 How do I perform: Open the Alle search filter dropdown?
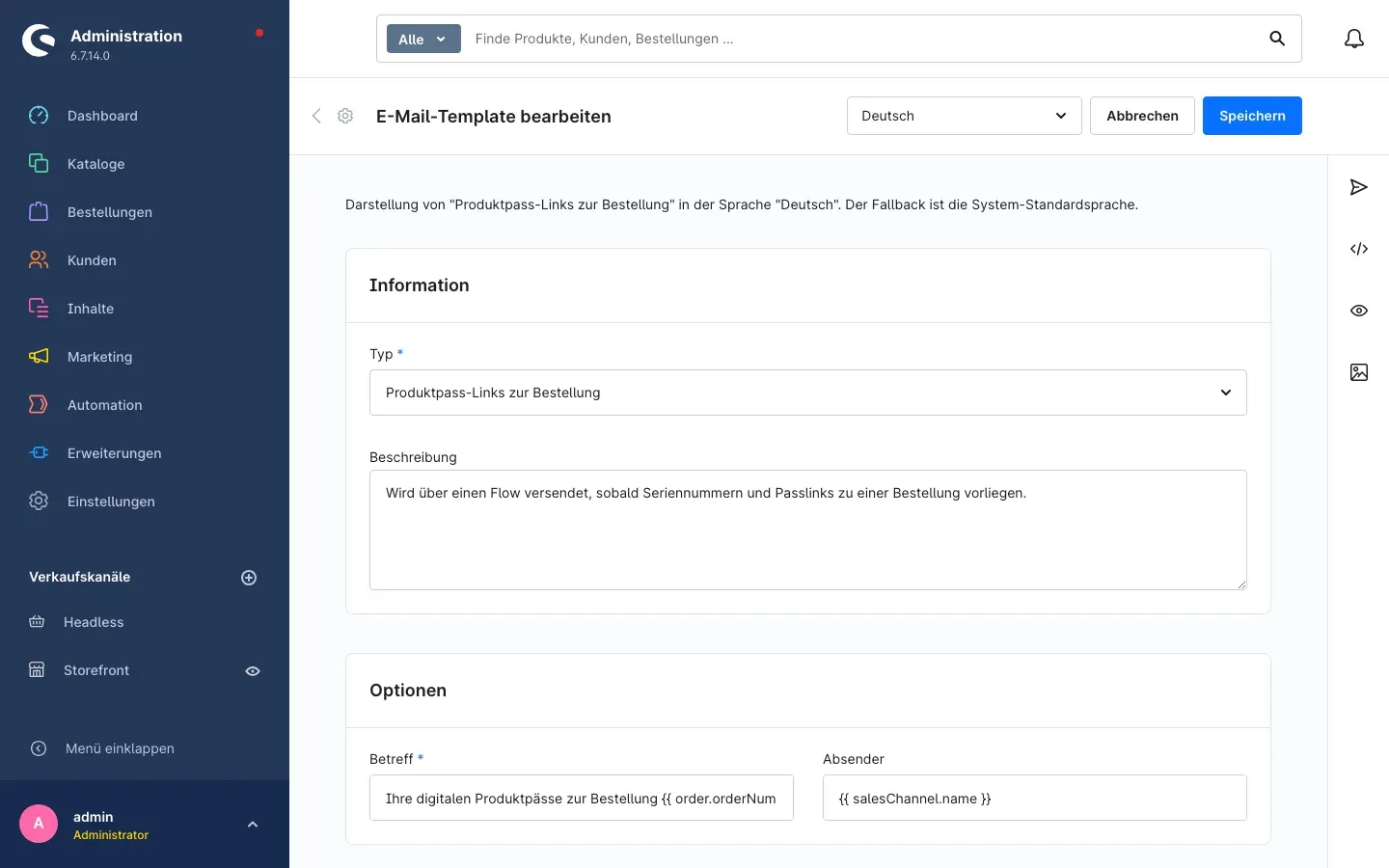(423, 39)
